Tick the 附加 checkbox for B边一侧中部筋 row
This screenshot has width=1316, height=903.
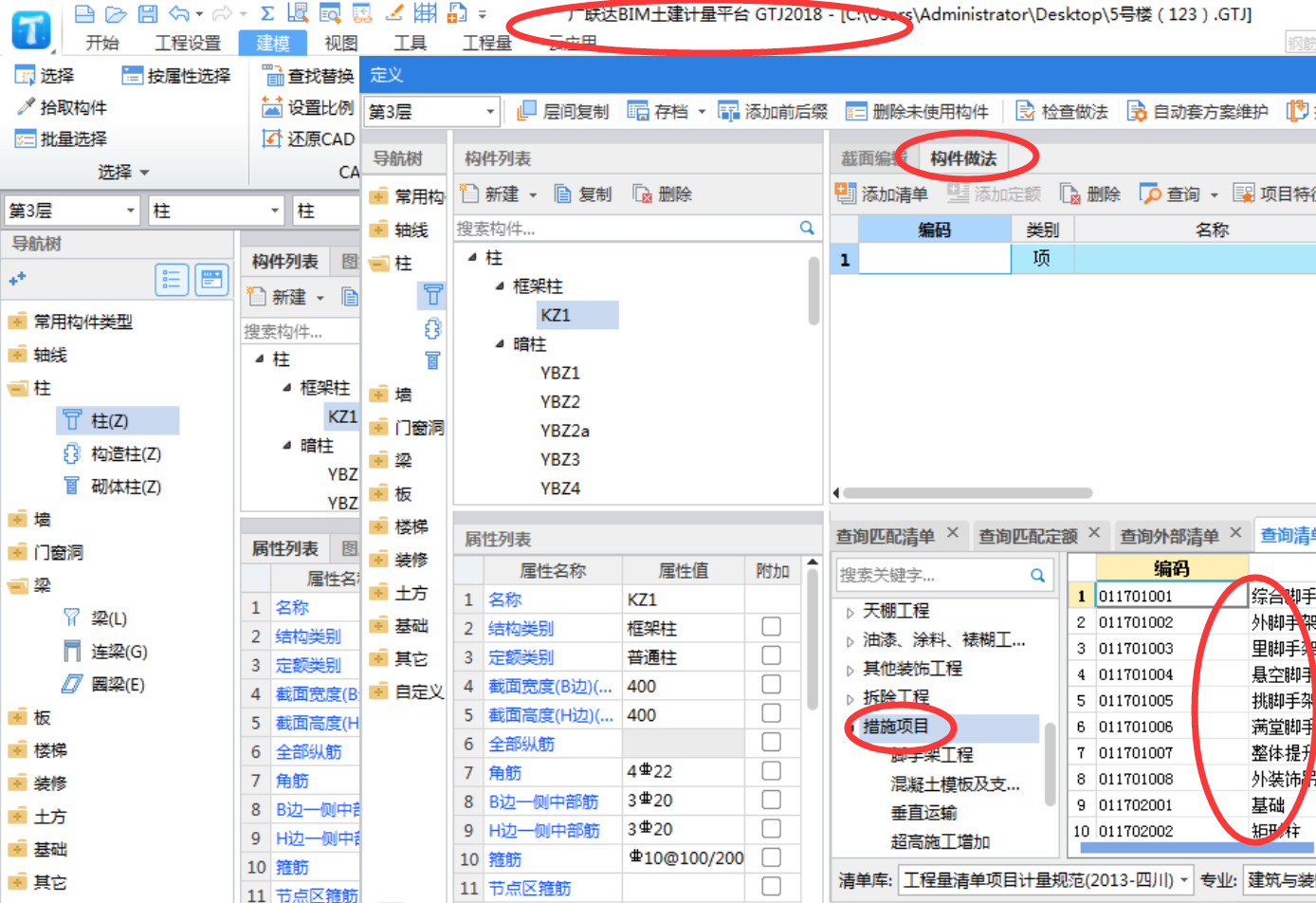pos(772,800)
